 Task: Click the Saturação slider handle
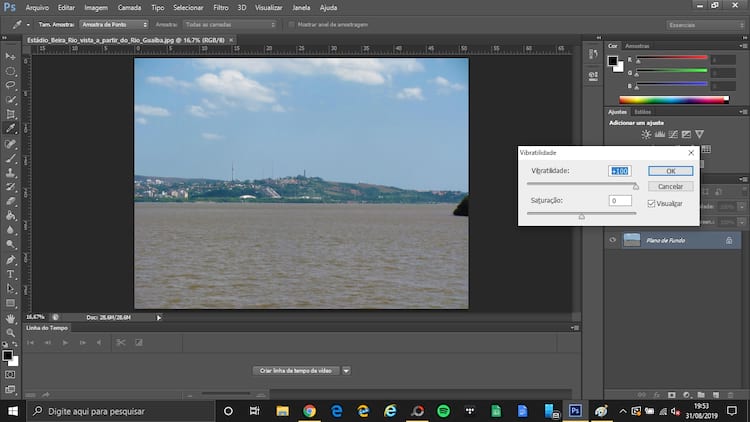582,216
